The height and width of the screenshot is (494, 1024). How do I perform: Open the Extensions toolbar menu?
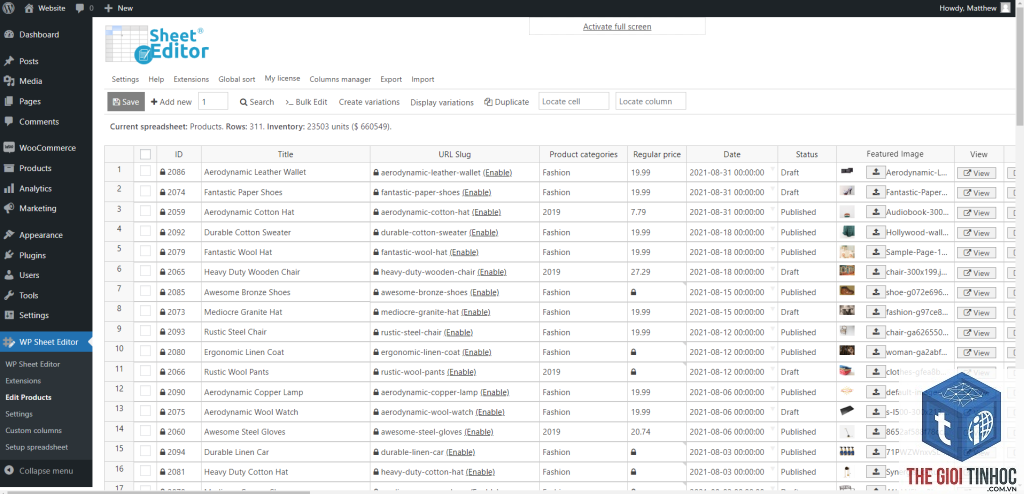point(191,79)
